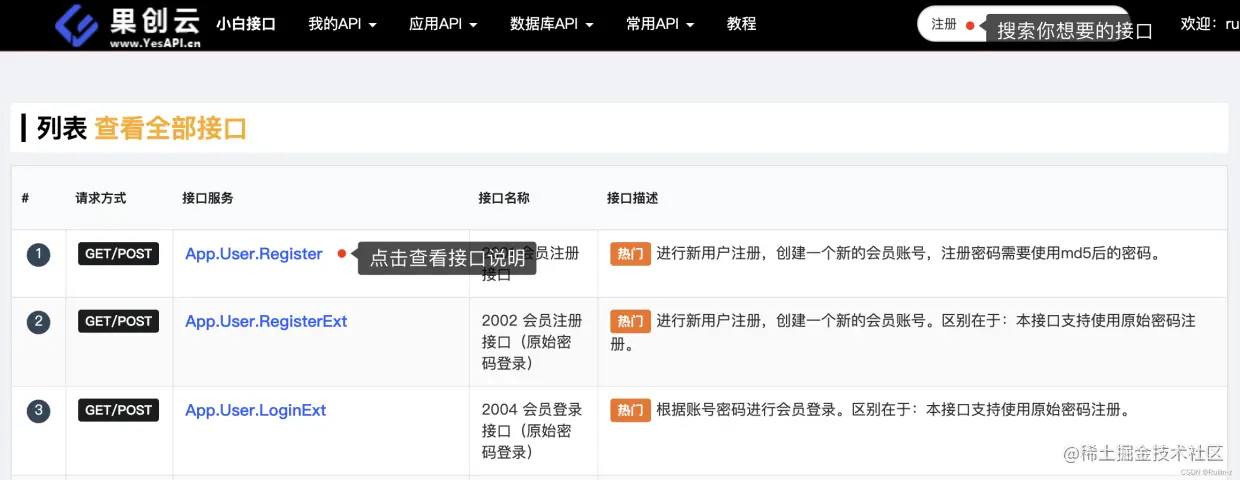Click the interface search box containing 注册
The width and height of the screenshot is (1240, 480).
(x=1023, y=24)
